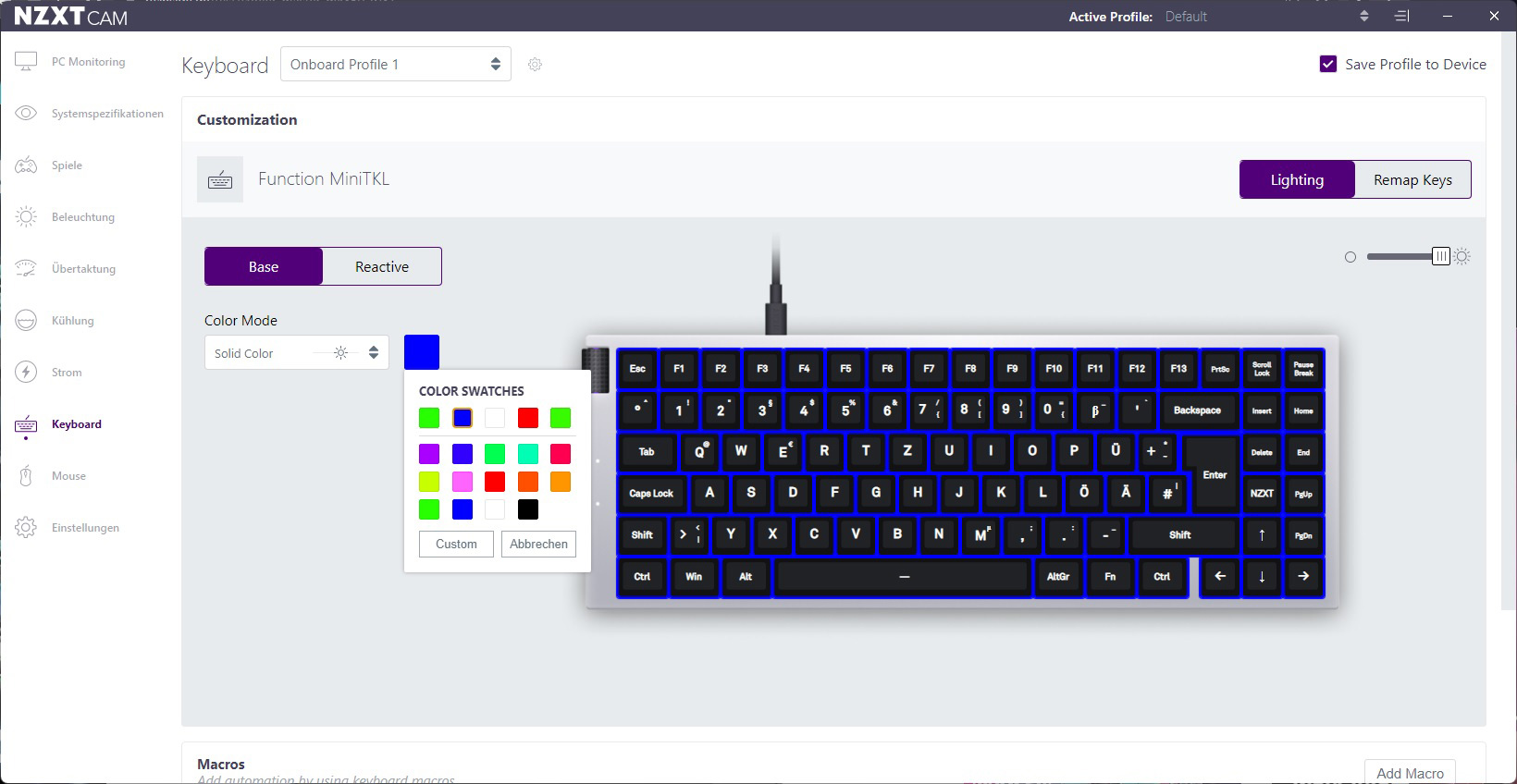The width and height of the screenshot is (1517, 784).
Task: Toggle Save Profile to Device checkbox
Action: click(1328, 64)
